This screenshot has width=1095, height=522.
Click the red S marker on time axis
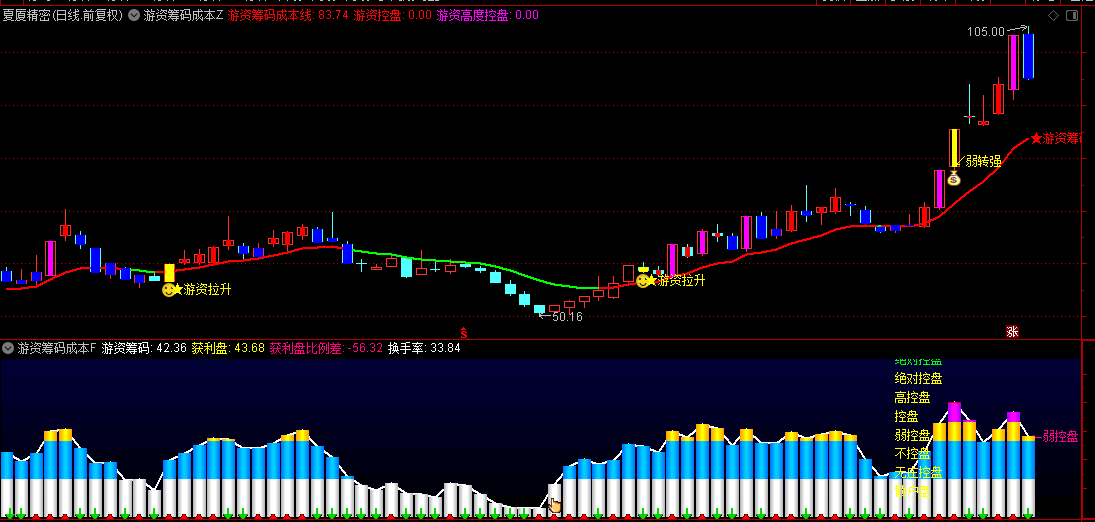[462, 331]
